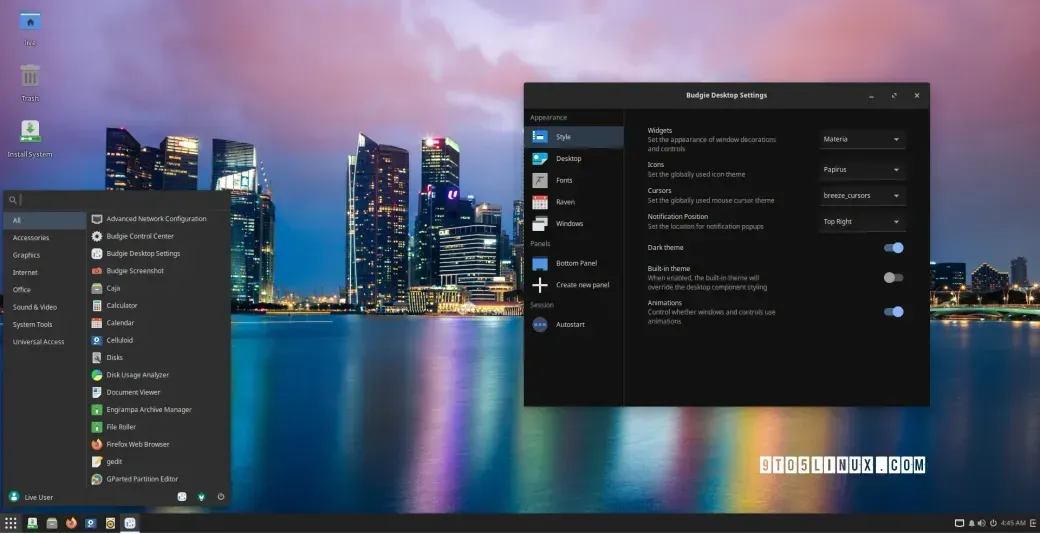Image resolution: width=1040 pixels, height=534 pixels.
Task: Click the Budgie Screenshot app icon
Action: [97, 271]
